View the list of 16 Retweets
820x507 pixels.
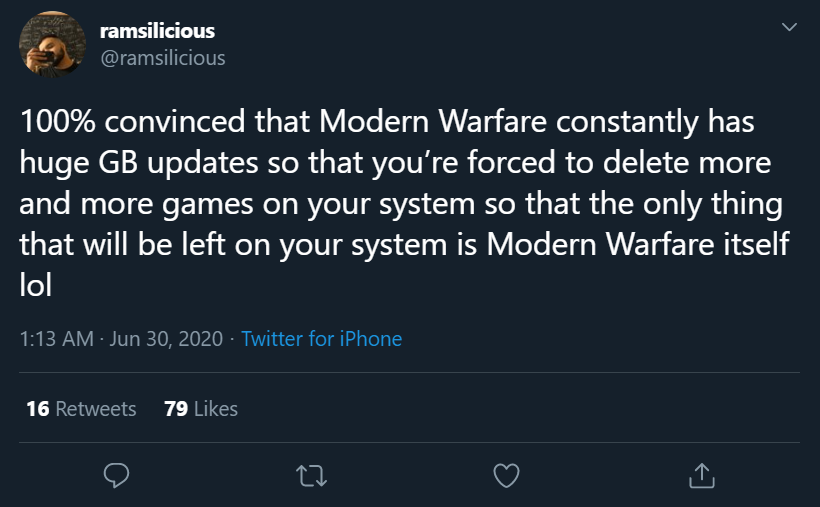pos(81,408)
